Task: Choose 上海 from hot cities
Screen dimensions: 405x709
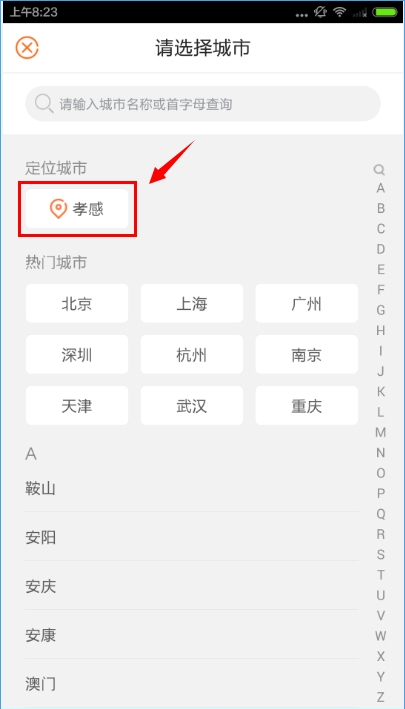Action: (x=192, y=303)
